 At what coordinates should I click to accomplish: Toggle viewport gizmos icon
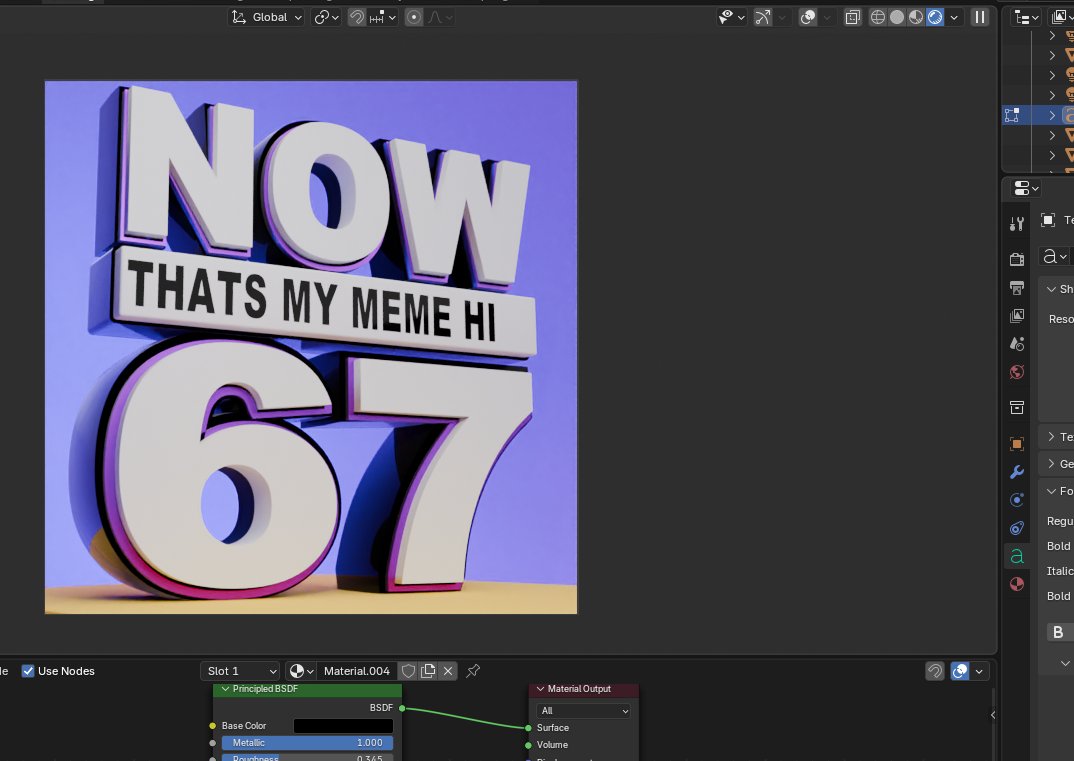tap(762, 17)
